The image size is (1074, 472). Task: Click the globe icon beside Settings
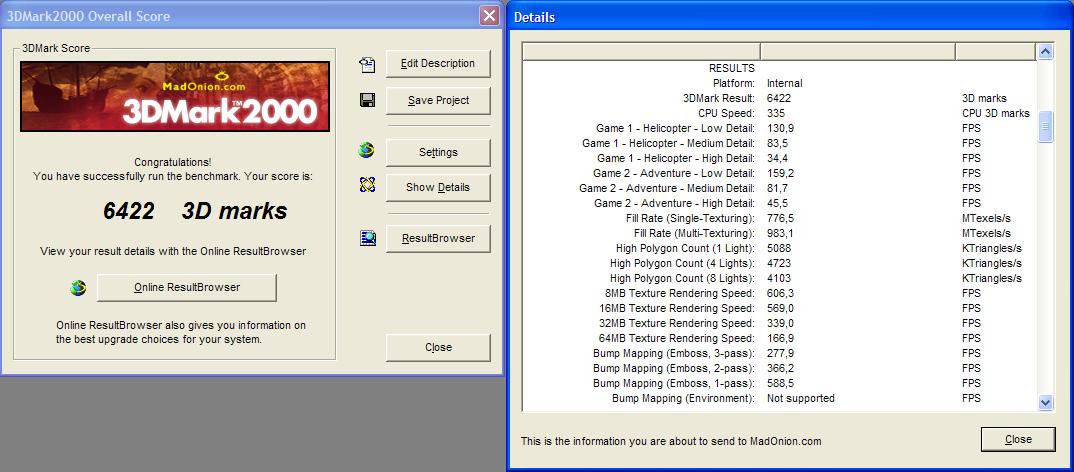point(367,151)
